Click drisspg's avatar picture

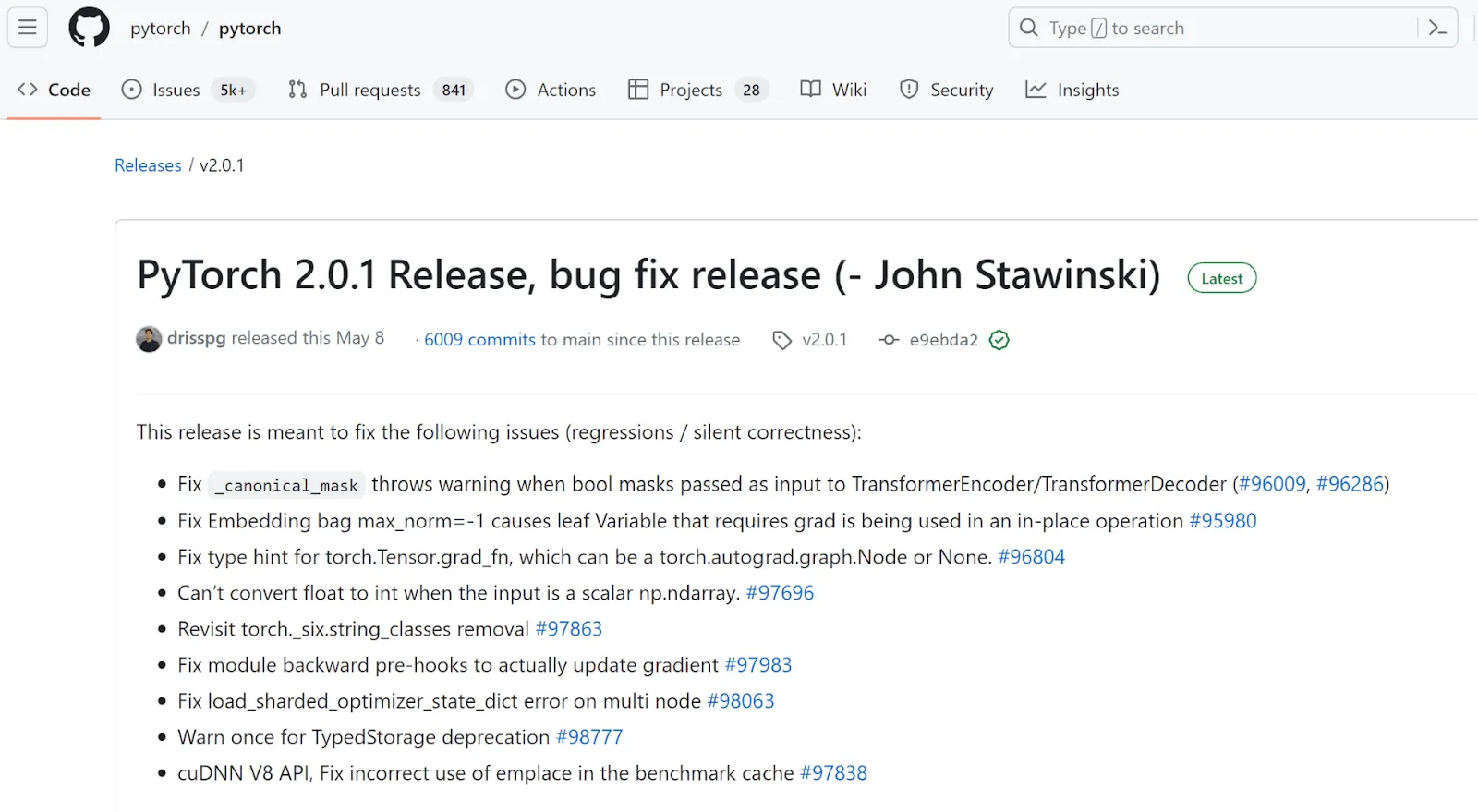[x=149, y=339]
